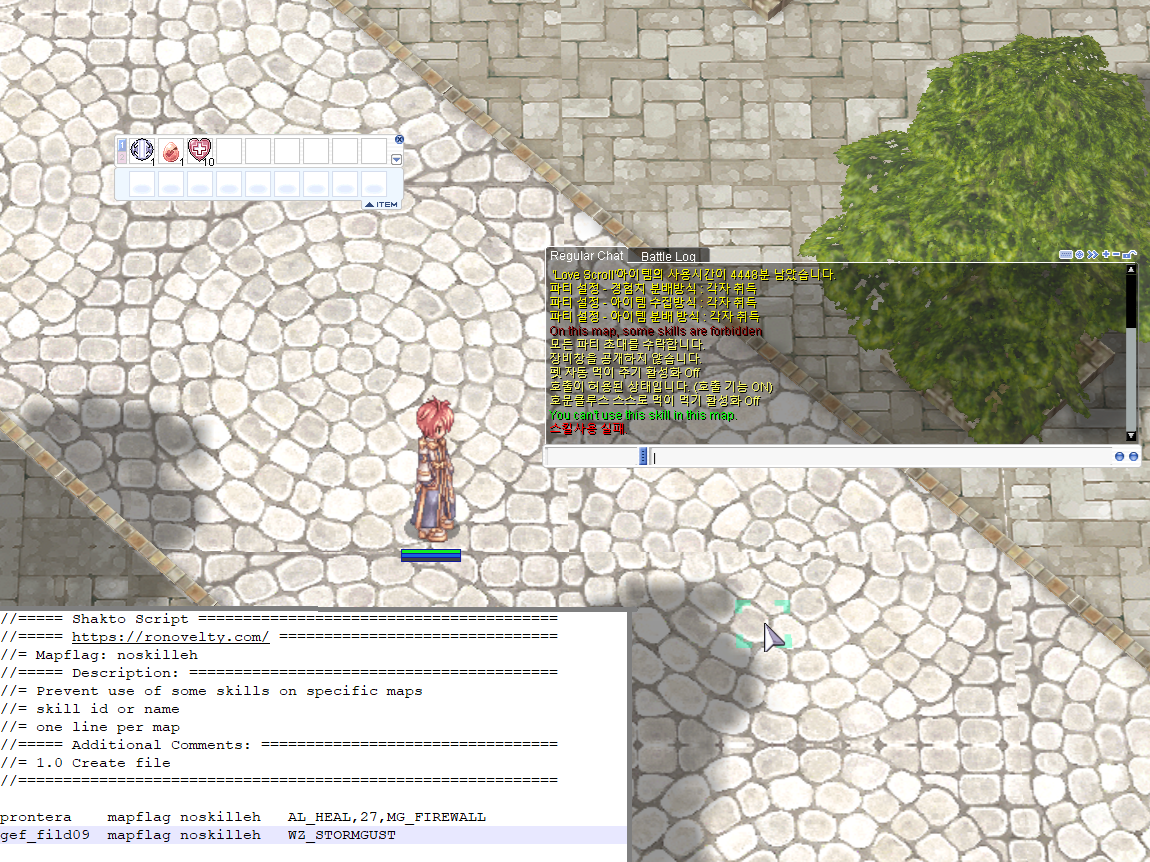Toggle hotbar row selector to page 1
The image size is (1150, 862).
pos(121,144)
